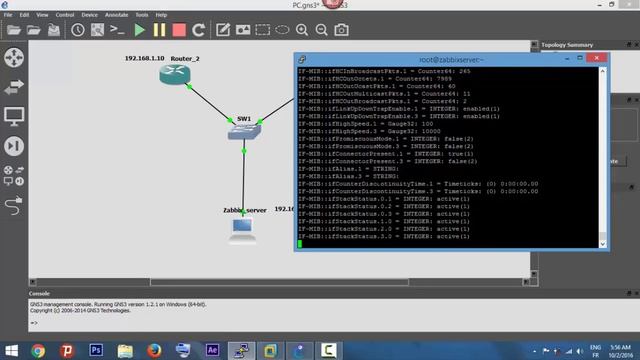Undock the Topology Summary panel

point(629,44)
